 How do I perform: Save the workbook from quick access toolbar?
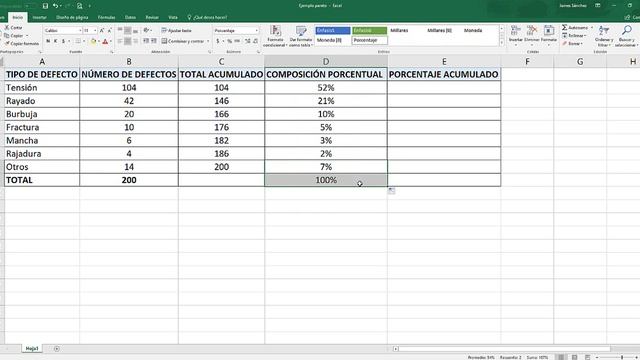pyautogui.click(x=45, y=6)
